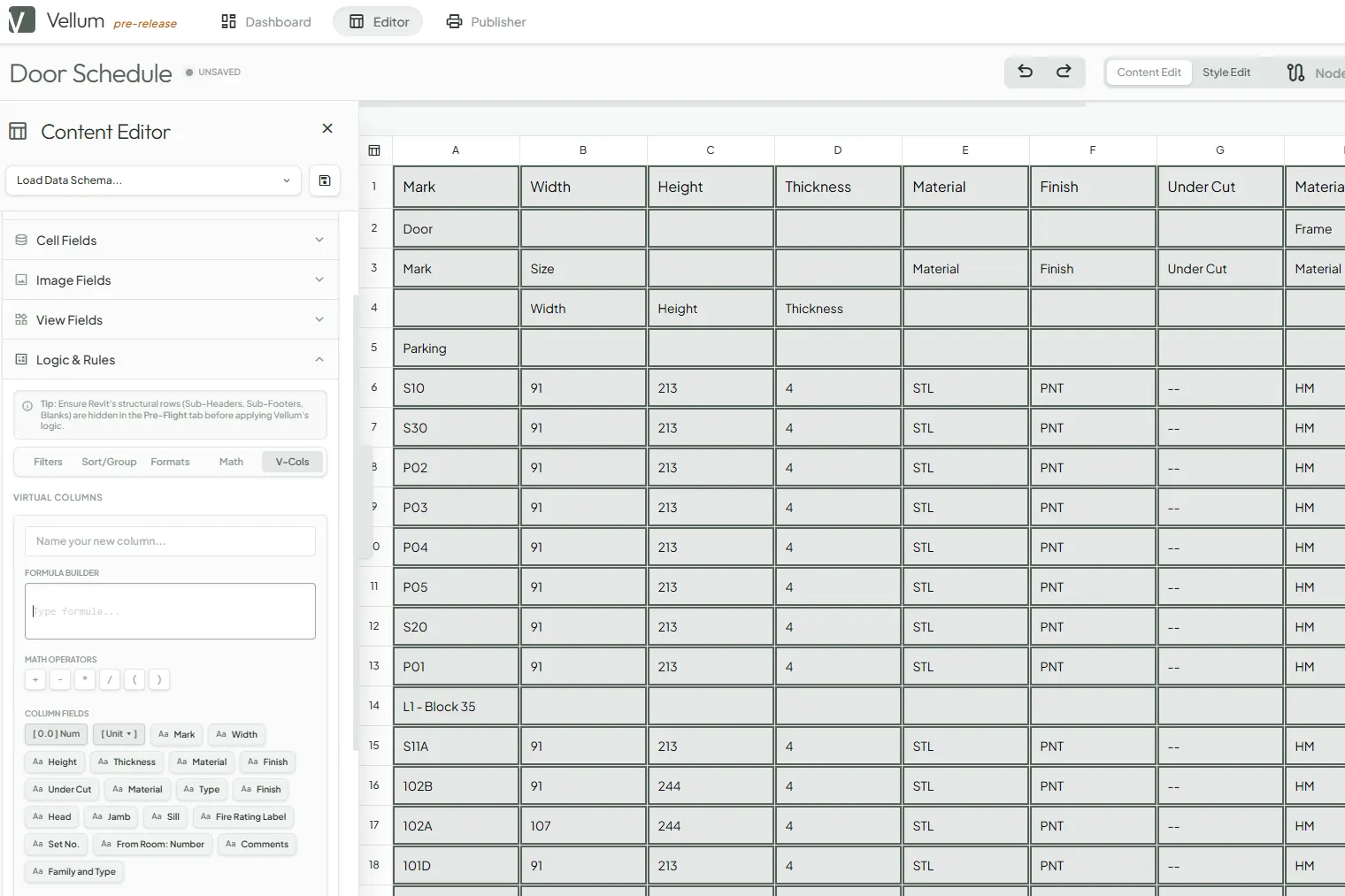Select column header G
Viewport: 1345px width, 896px height.
(1220, 150)
